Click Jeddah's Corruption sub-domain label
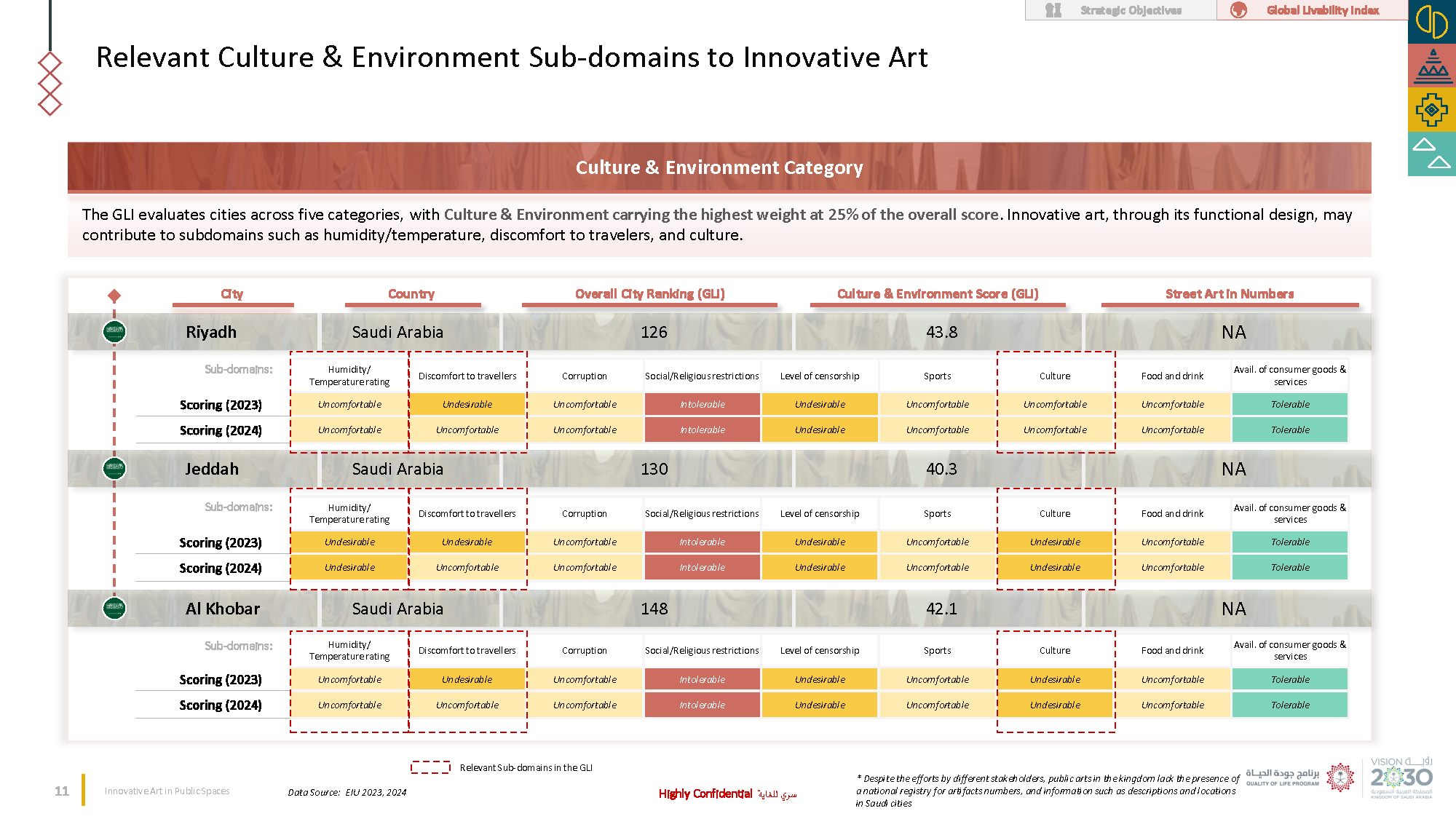 [x=585, y=513]
